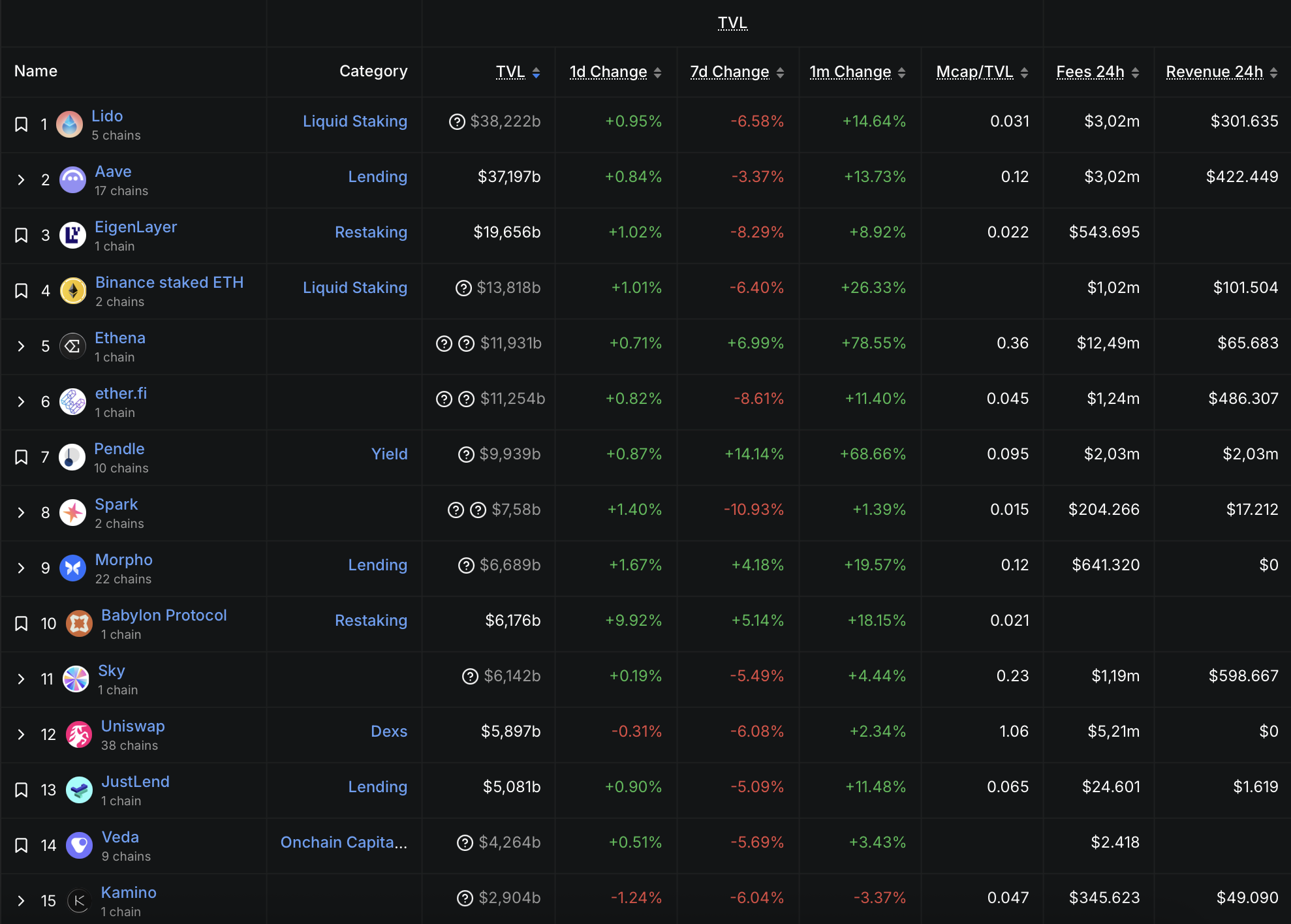Expand the Uniswap row chevron
The width and height of the screenshot is (1291, 924).
pyautogui.click(x=22, y=734)
